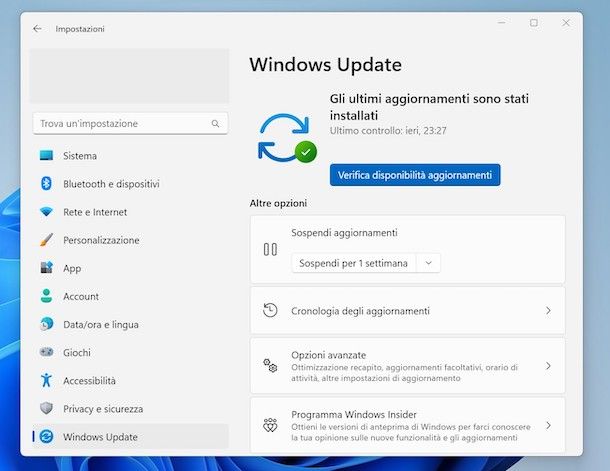The width and height of the screenshot is (610, 471).
Task: Click the pause icon for Sospendi aggiornamenti
Action: coord(270,249)
